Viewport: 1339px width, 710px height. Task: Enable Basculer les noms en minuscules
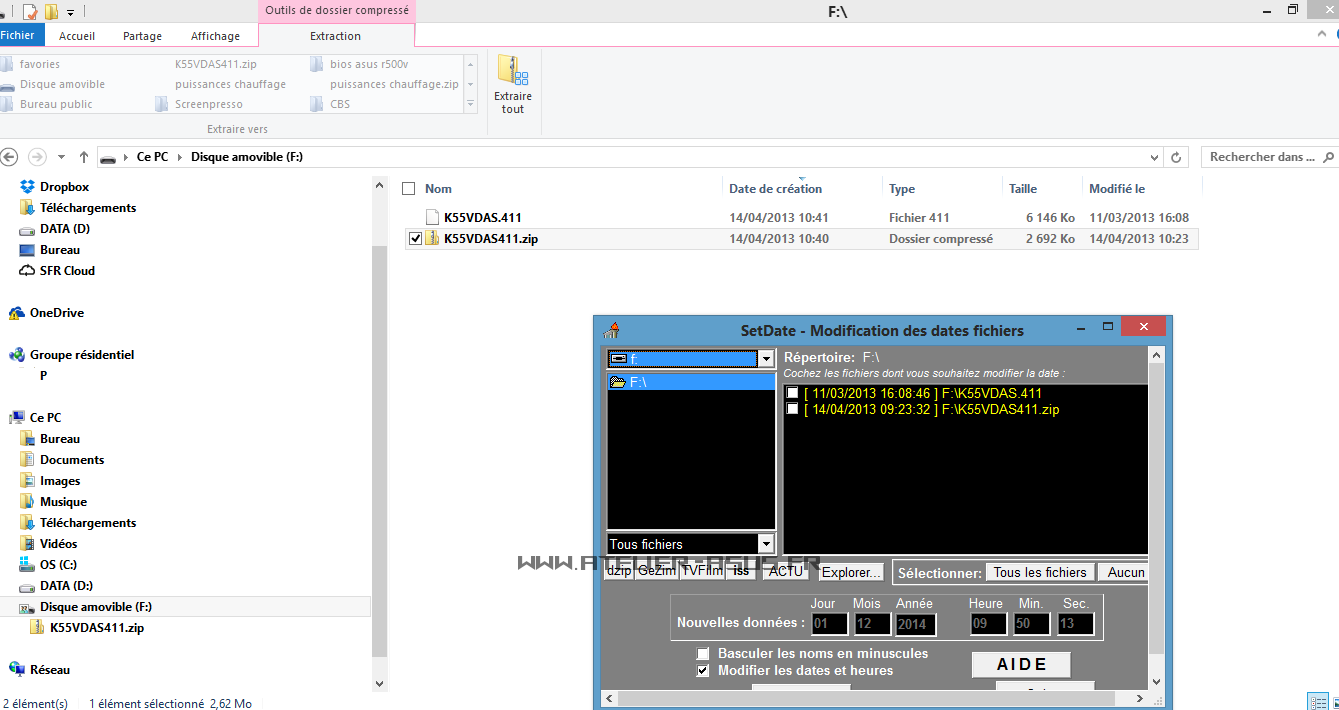pyautogui.click(x=703, y=654)
